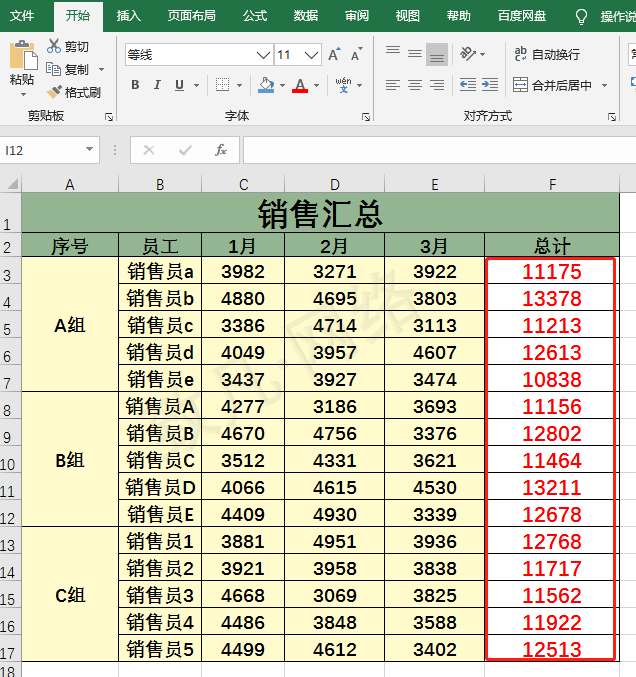Open underline style dropdown arrow
Screen dimensions: 636x677
point(196,85)
